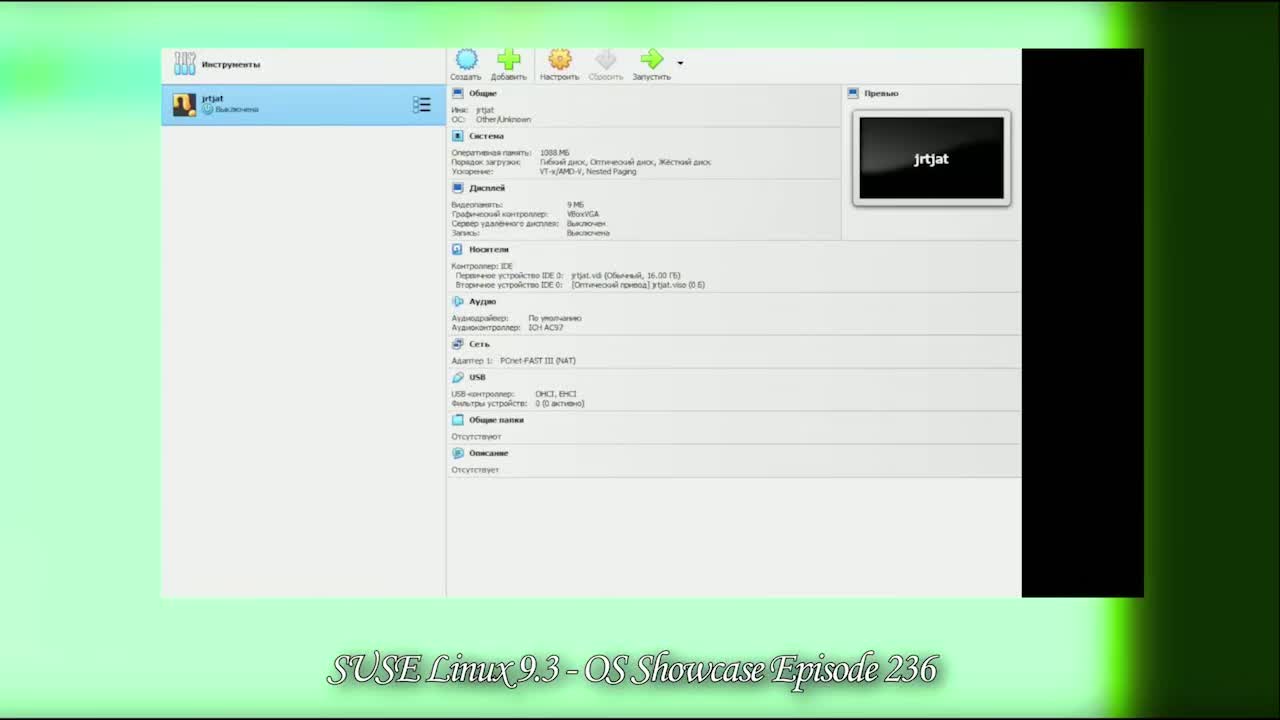Select the Инструменты label in the sidebar
This screenshot has width=1280, height=720.
coord(231,64)
